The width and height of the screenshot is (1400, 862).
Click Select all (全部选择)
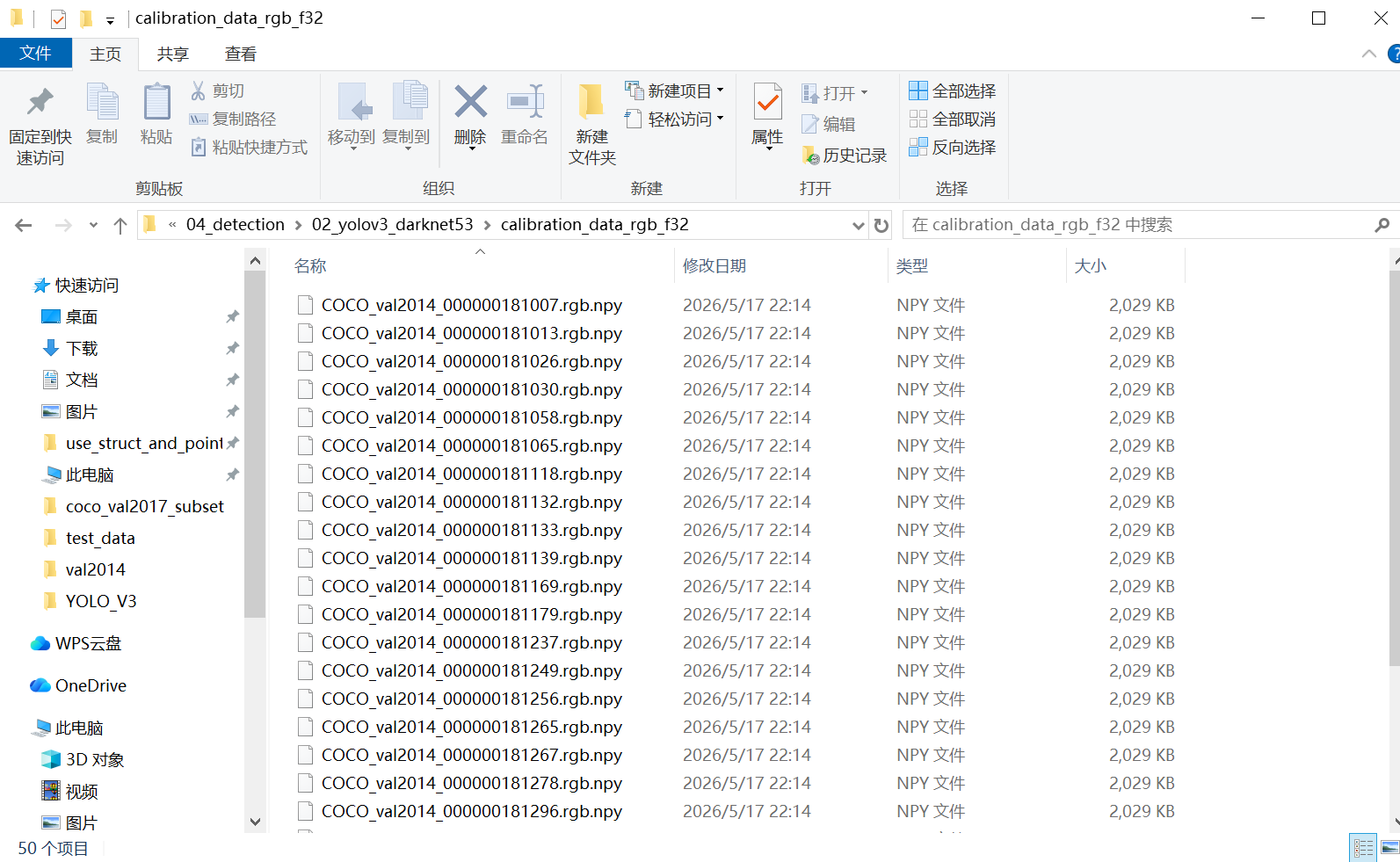(952, 91)
